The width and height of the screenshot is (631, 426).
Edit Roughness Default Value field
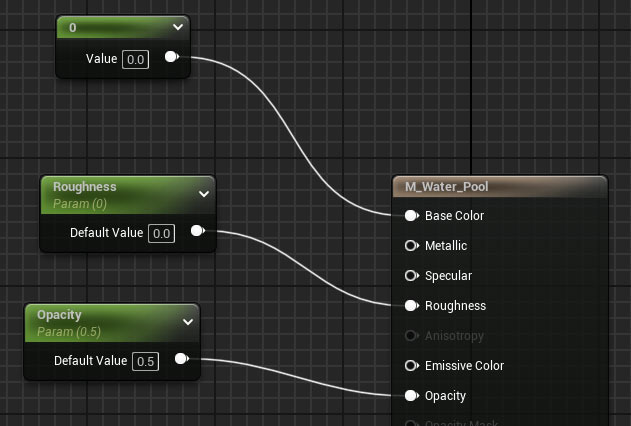(x=161, y=233)
